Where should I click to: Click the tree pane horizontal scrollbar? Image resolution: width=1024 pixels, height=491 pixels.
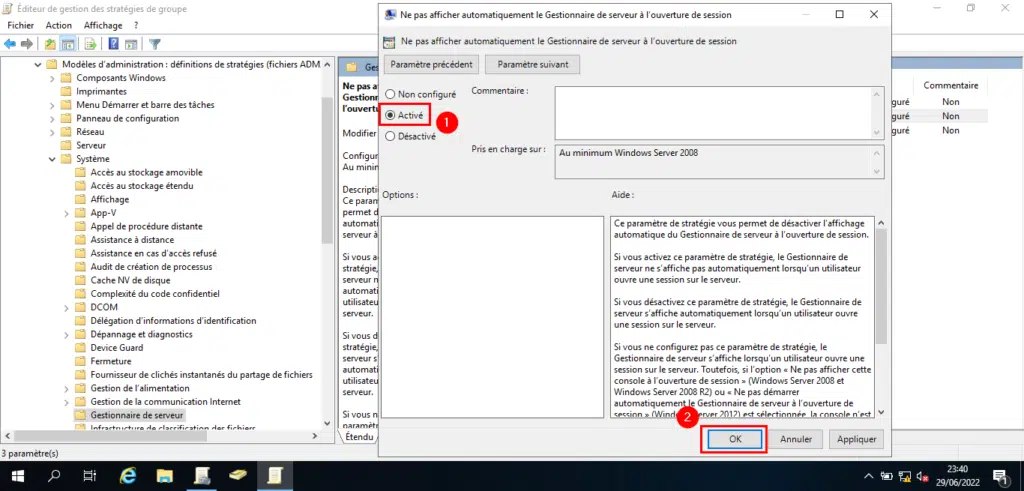(x=162, y=436)
